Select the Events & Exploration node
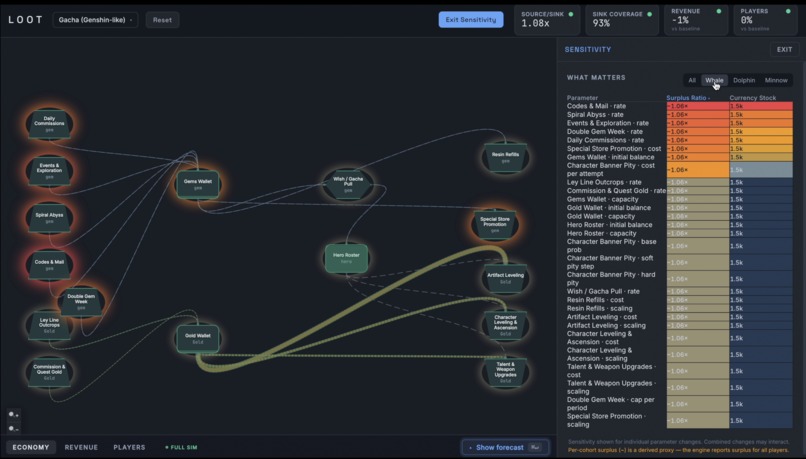 point(49,171)
